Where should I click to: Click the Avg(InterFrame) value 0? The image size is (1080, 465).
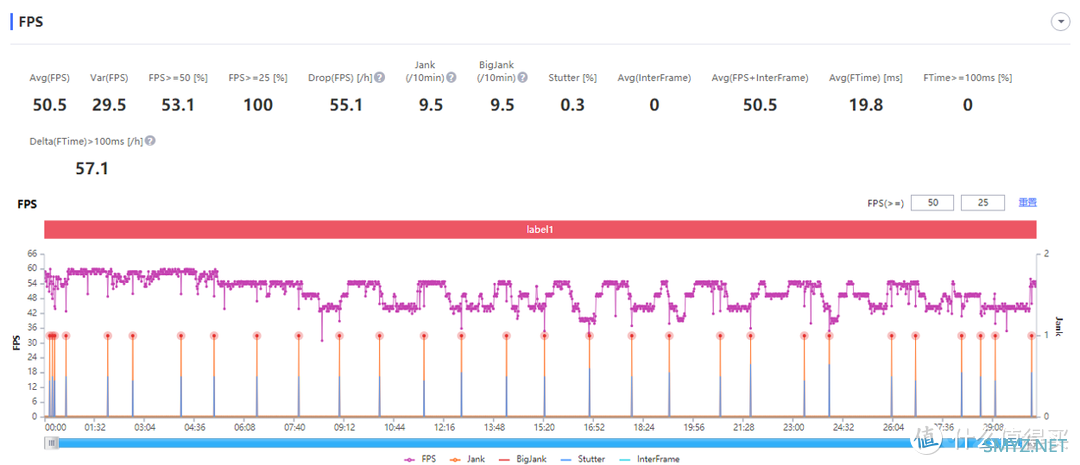tap(654, 105)
